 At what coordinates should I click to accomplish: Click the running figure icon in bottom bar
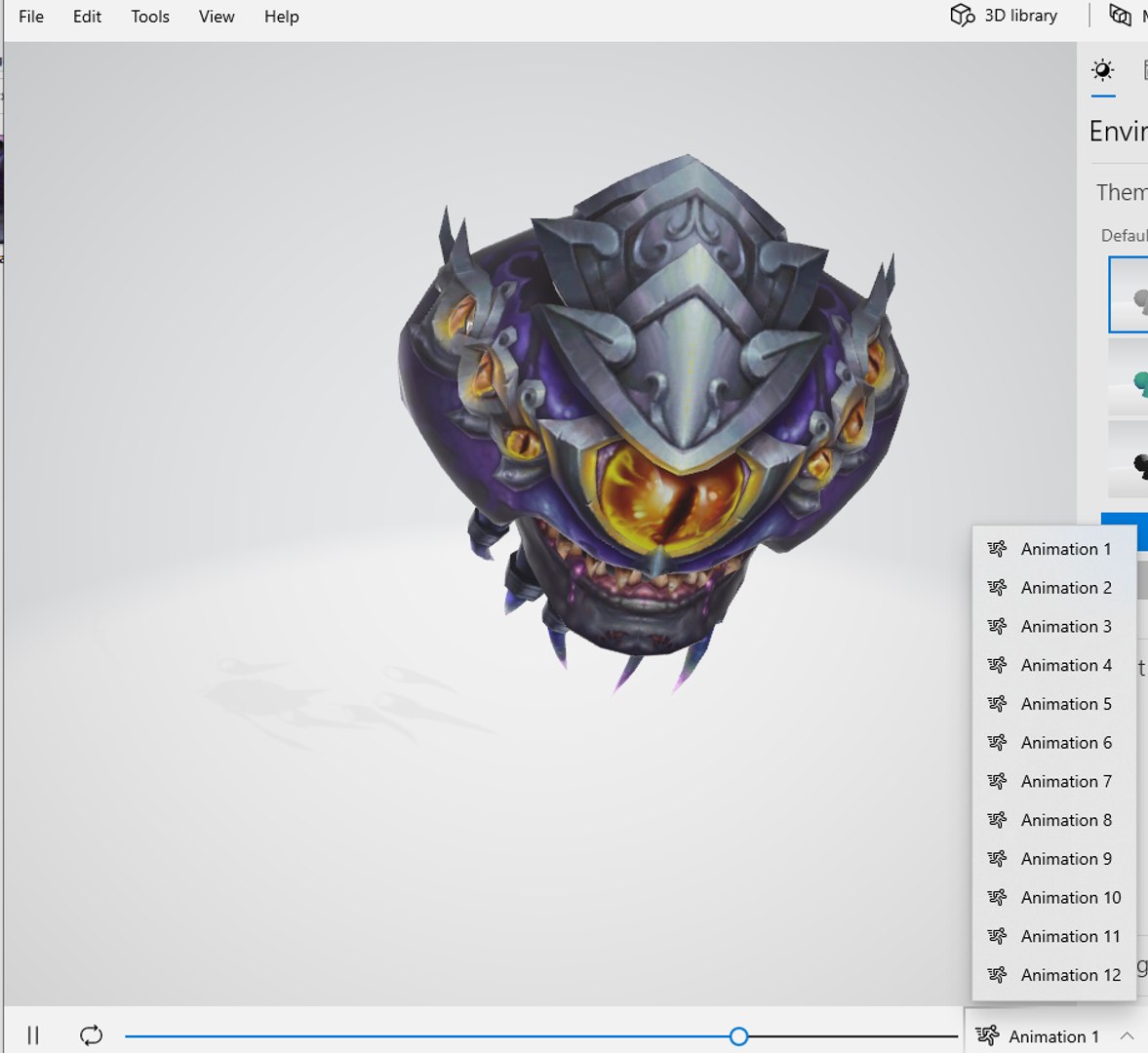pos(987,1035)
